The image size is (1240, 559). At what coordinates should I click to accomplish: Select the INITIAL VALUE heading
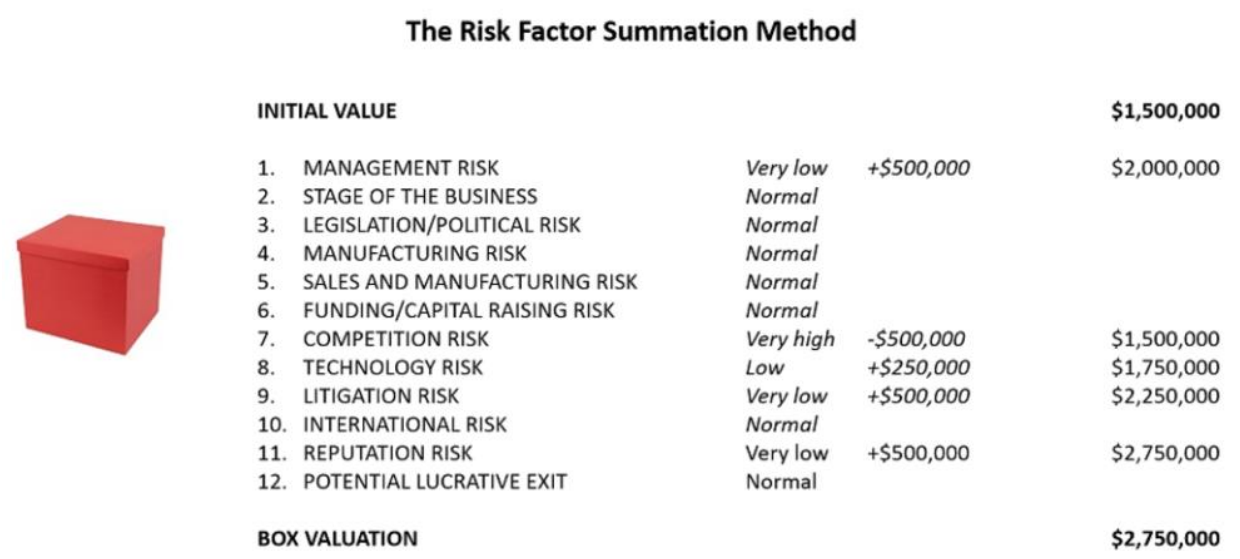pos(326,111)
